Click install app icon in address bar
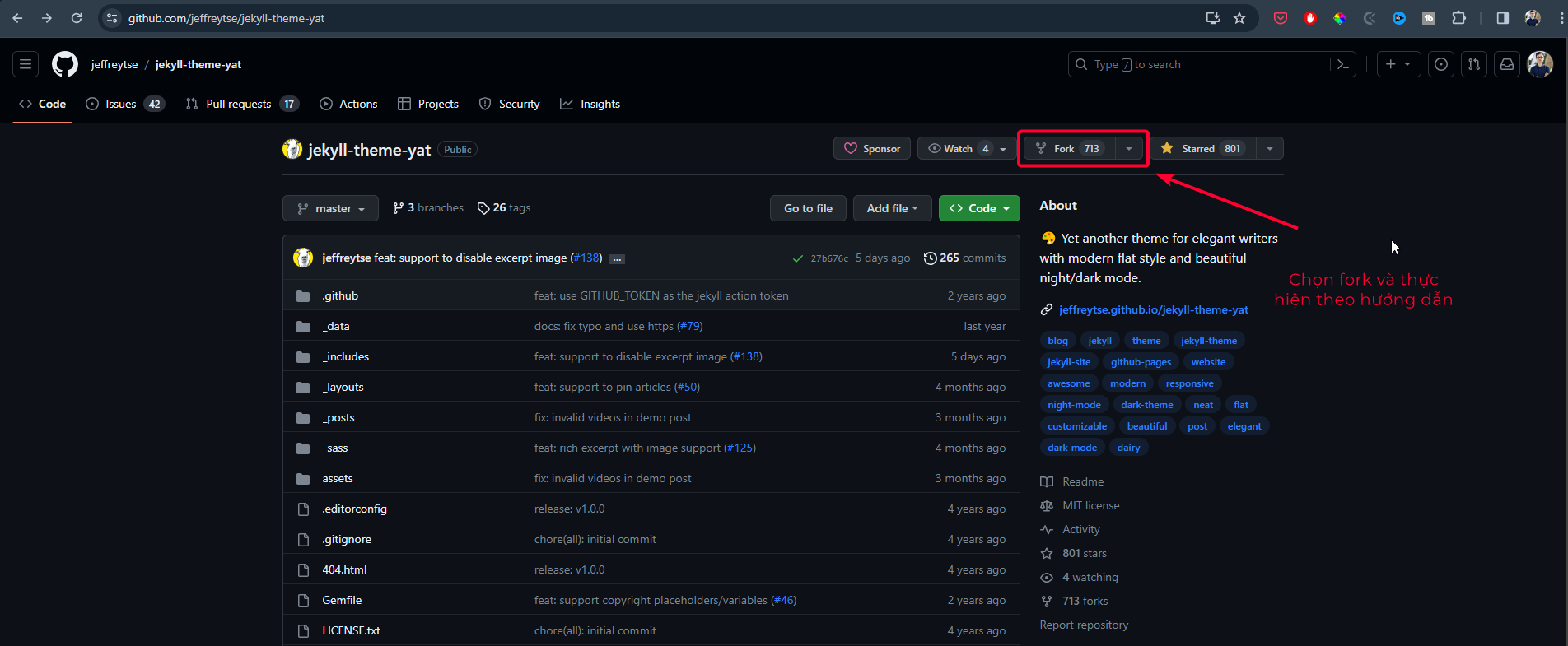Image resolution: width=1568 pixels, height=646 pixels. click(1212, 18)
